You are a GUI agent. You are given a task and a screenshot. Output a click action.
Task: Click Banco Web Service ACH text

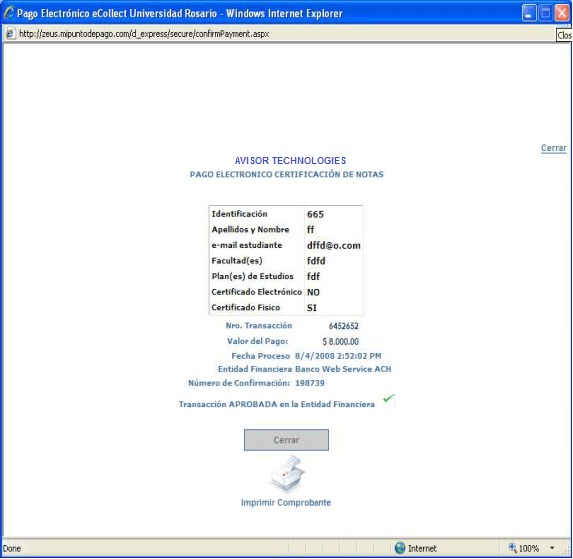pos(343,369)
